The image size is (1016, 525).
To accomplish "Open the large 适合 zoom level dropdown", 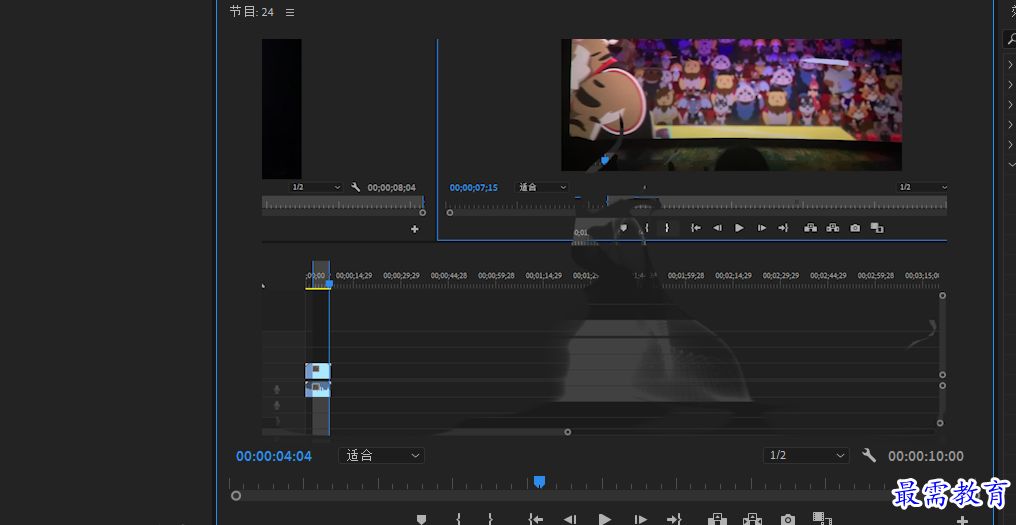I will point(381,456).
